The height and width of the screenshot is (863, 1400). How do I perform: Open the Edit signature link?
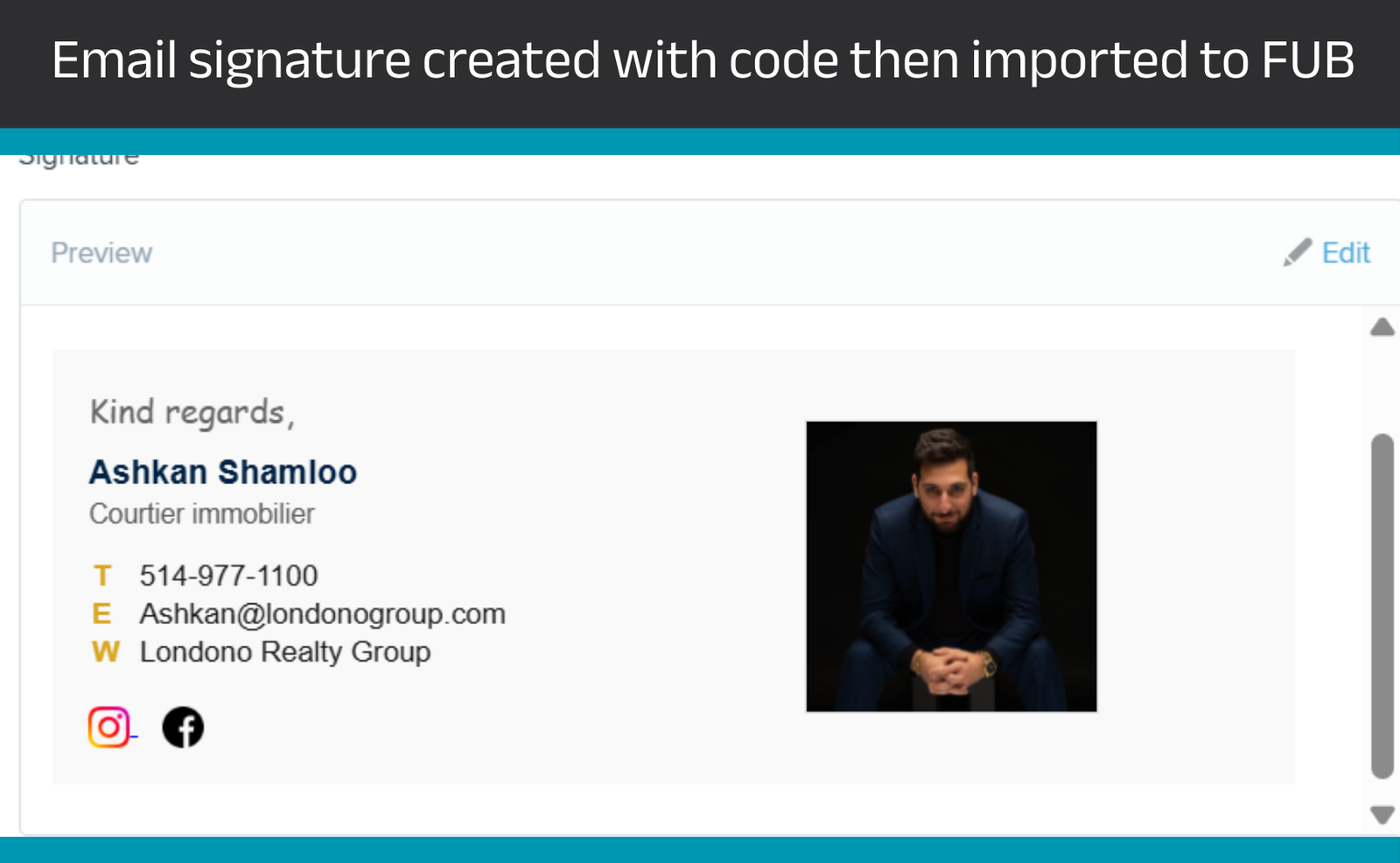tap(1346, 253)
